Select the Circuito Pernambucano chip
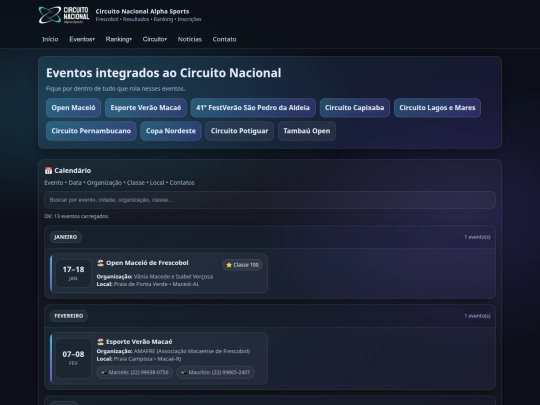 (91, 131)
